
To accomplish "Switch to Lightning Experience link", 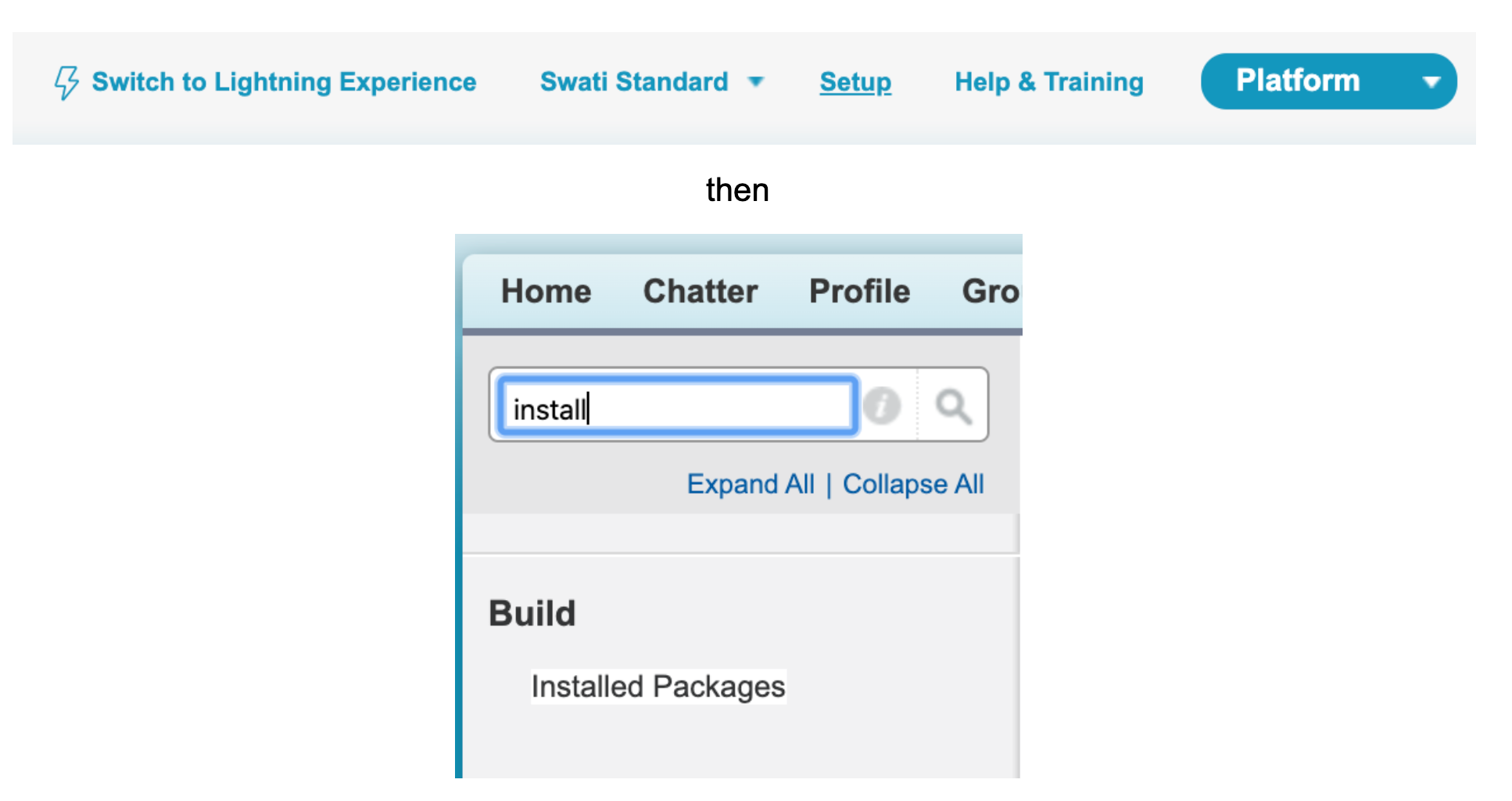I will pyautogui.click(x=284, y=82).
